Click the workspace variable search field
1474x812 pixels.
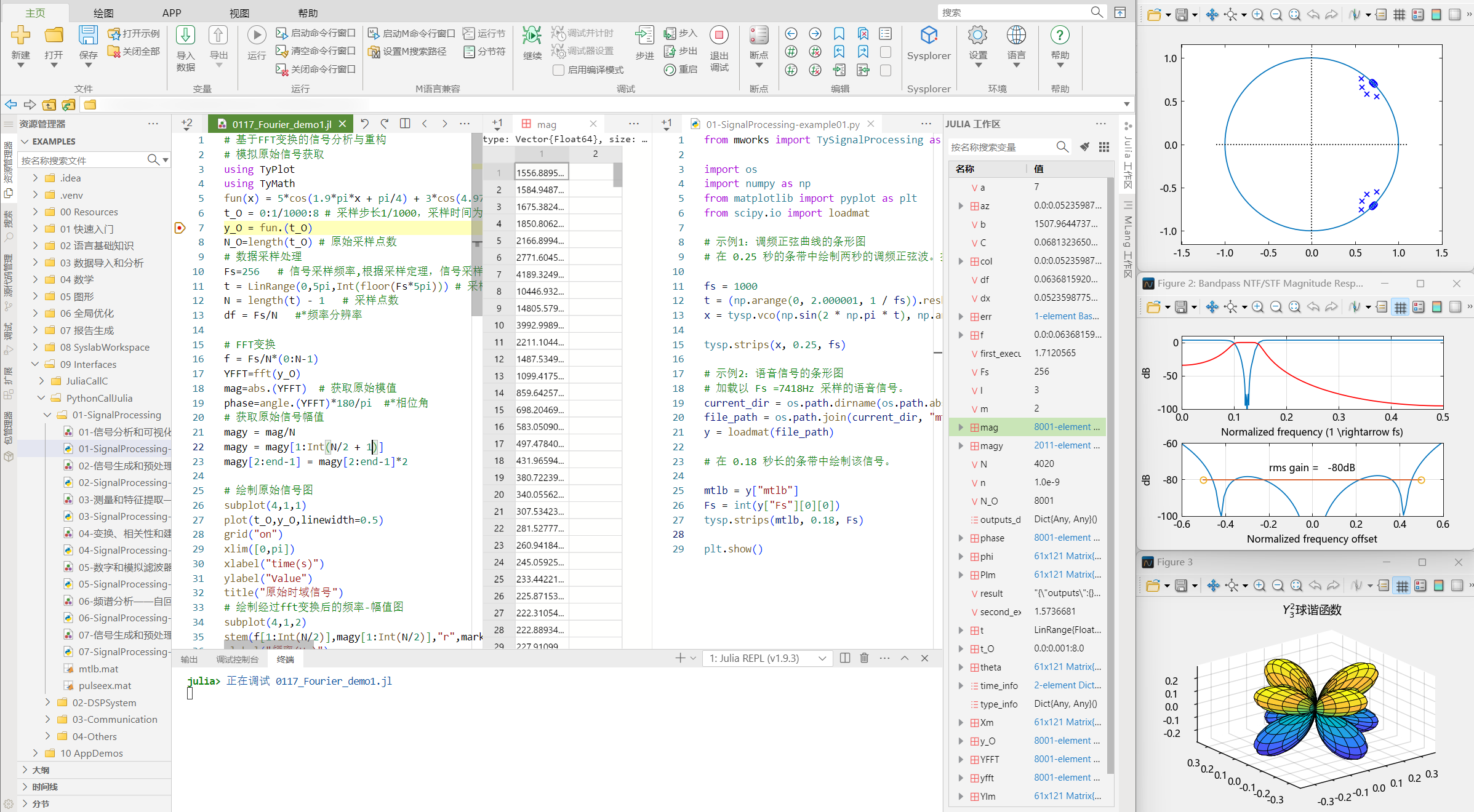tap(999, 147)
